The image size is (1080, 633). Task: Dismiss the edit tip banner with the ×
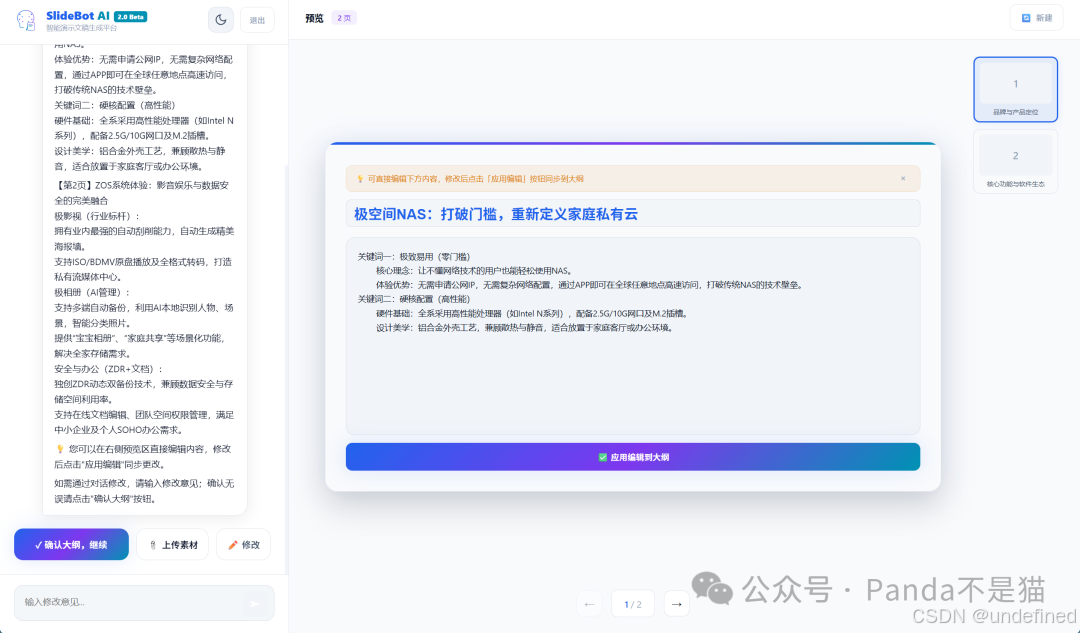point(903,178)
